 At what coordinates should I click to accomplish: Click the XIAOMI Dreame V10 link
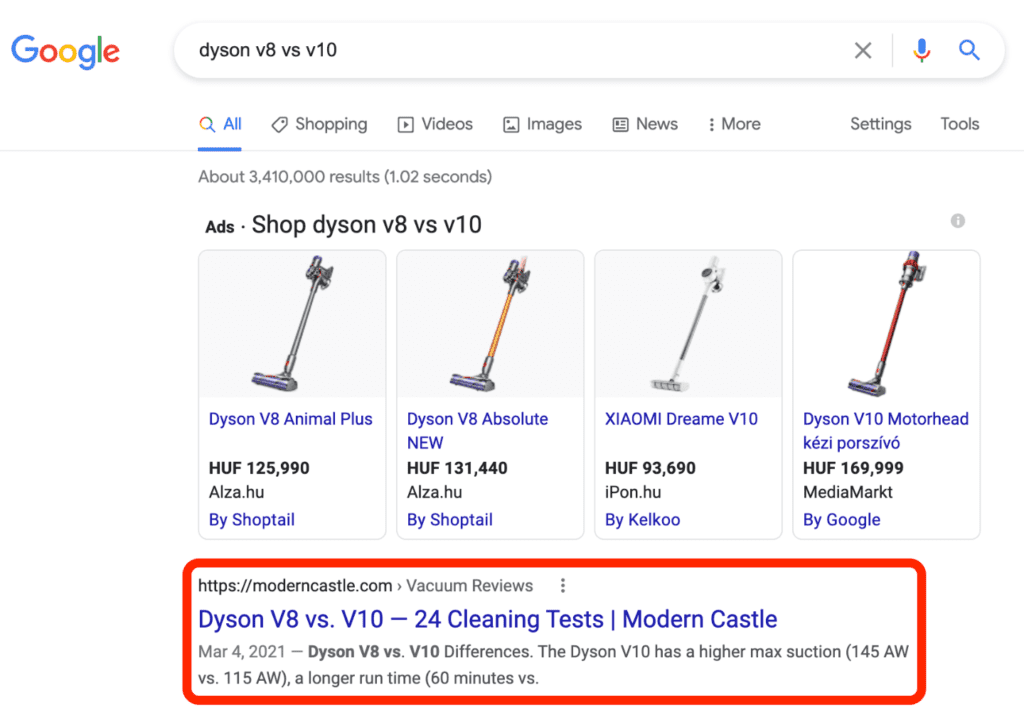681,419
